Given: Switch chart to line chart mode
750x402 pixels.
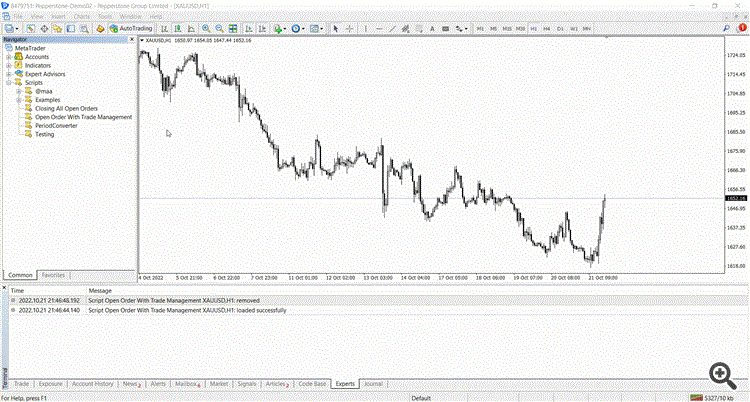Looking at the screenshot, I should [191, 29].
